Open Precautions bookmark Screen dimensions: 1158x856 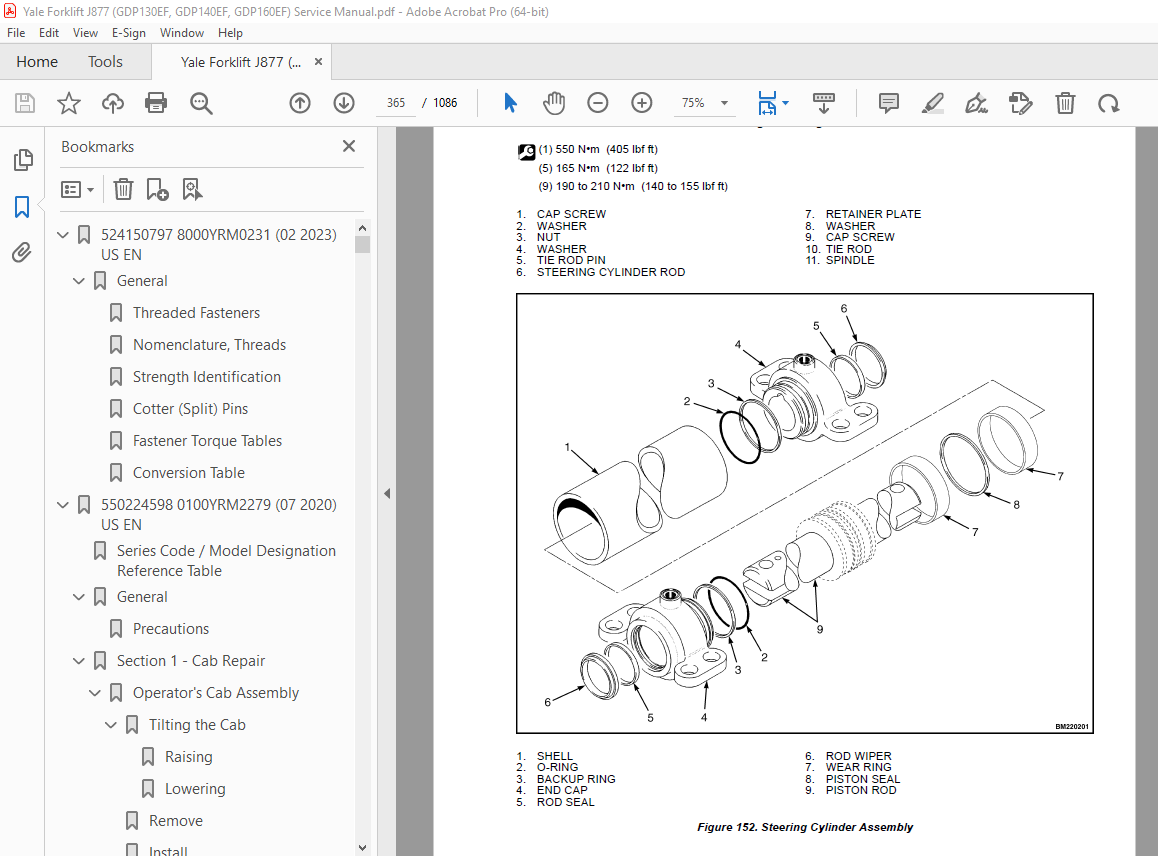tap(171, 629)
